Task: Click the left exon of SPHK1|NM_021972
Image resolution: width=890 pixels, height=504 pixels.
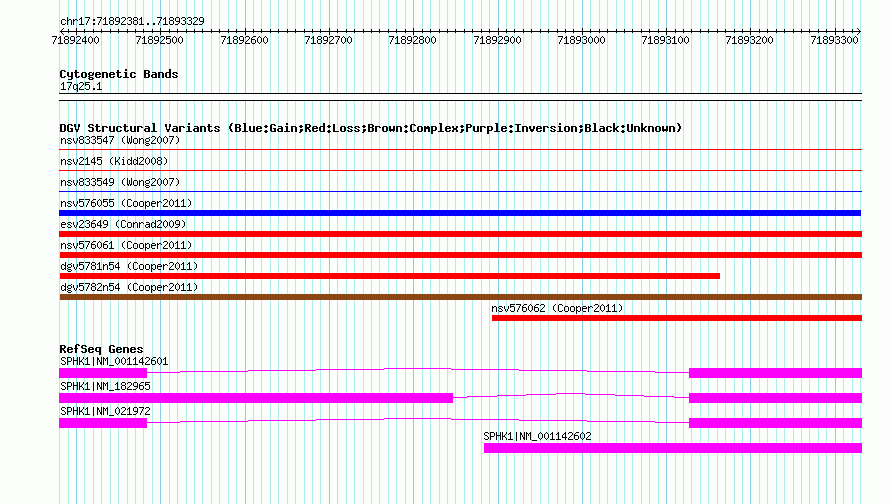Action: point(103,423)
